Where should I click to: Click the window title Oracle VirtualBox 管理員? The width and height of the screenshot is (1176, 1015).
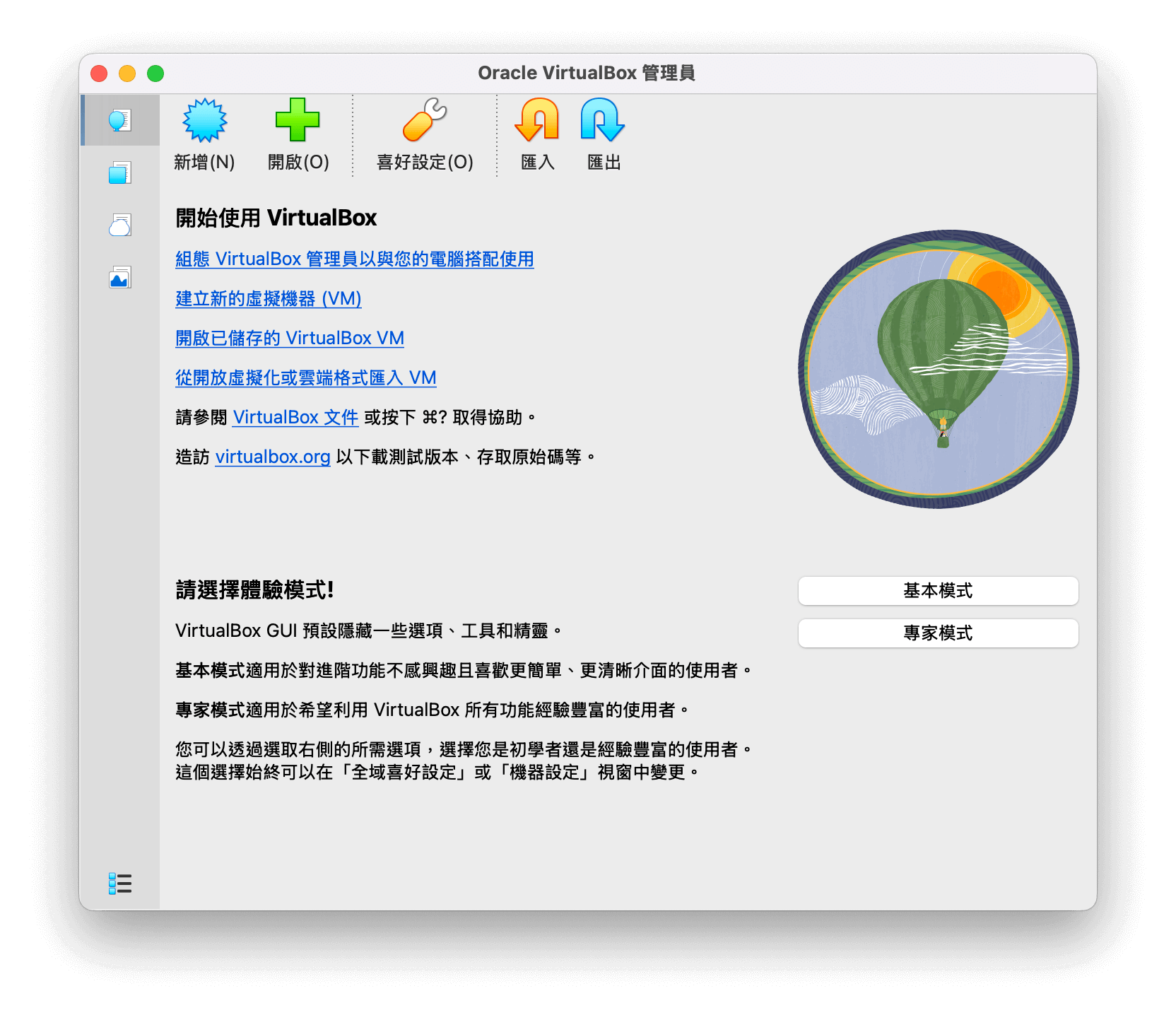[x=587, y=73]
